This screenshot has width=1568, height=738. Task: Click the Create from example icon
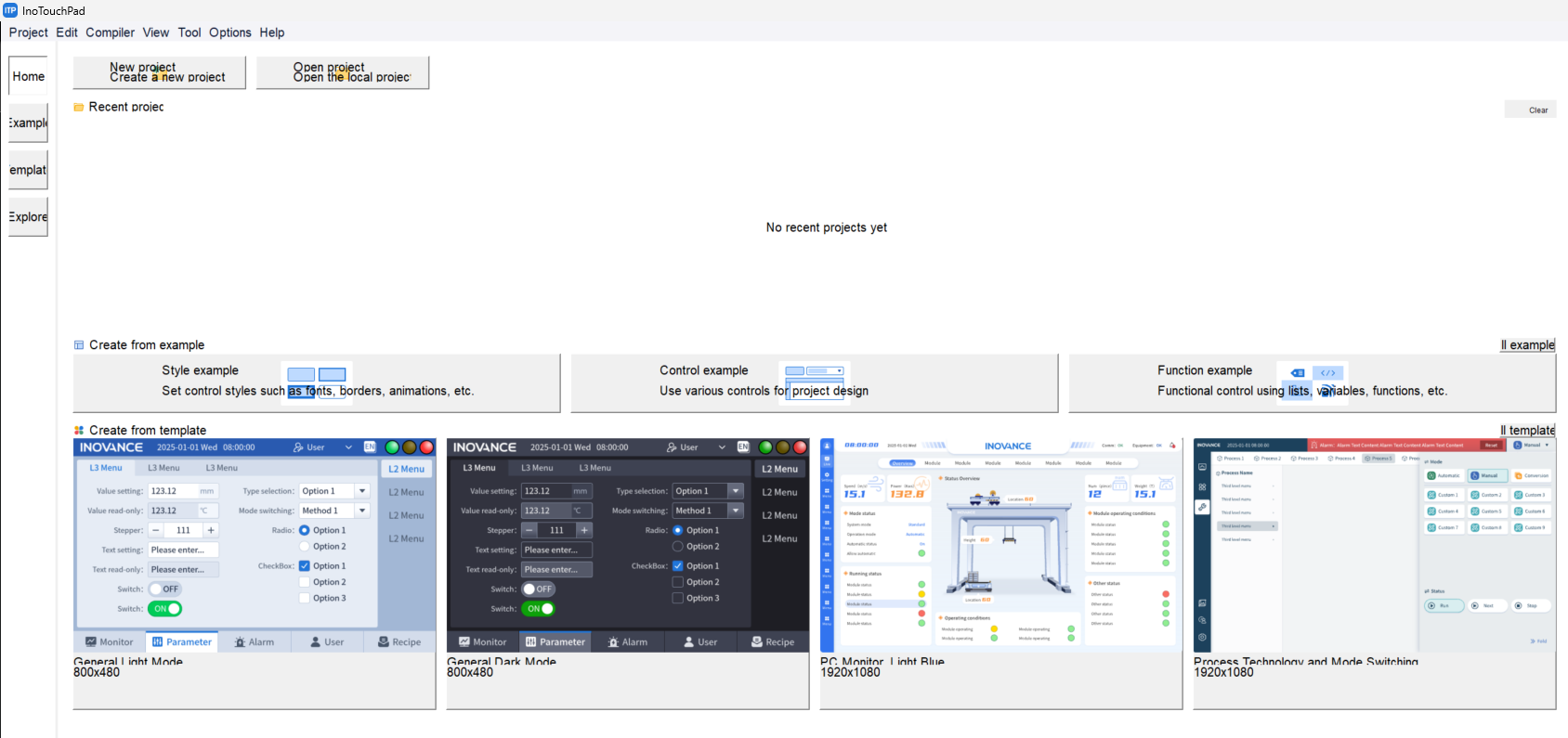[x=79, y=345]
